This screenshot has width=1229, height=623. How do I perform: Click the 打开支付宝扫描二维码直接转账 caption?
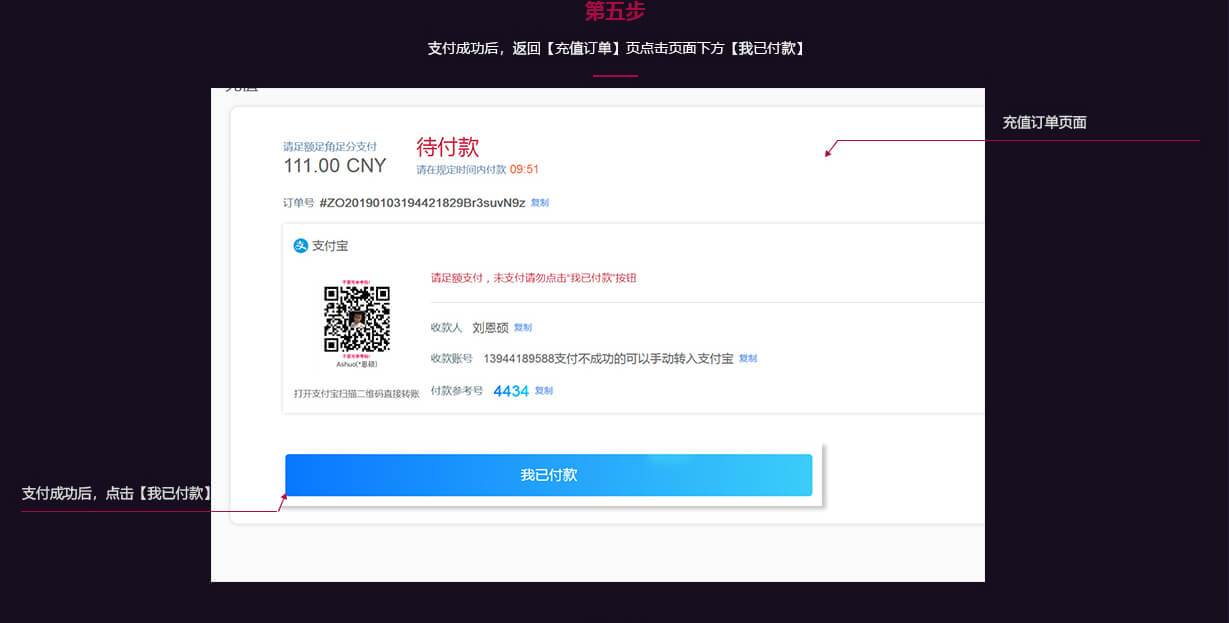357,394
